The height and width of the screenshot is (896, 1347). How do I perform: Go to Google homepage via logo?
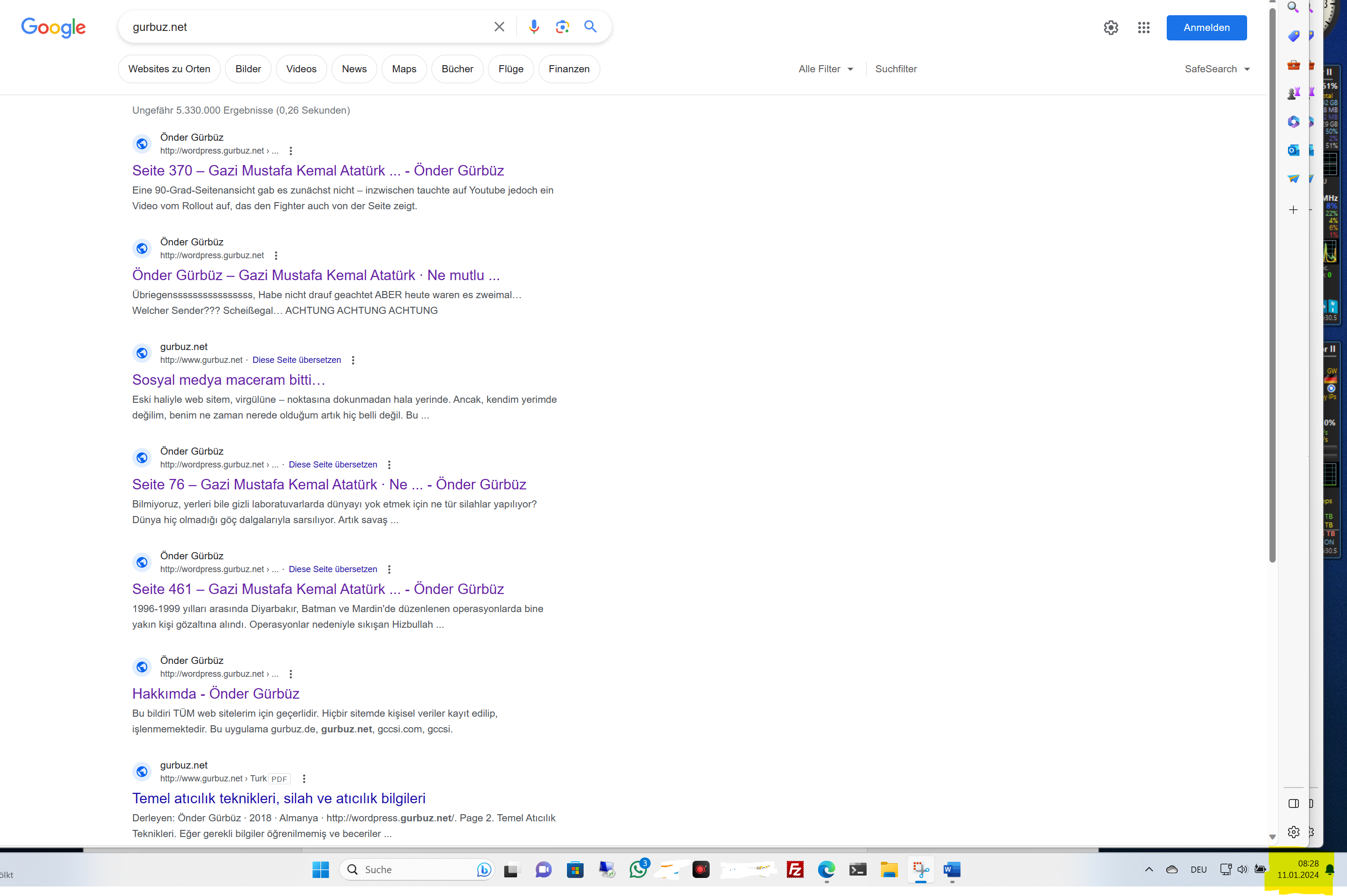(x=53, y=27)
